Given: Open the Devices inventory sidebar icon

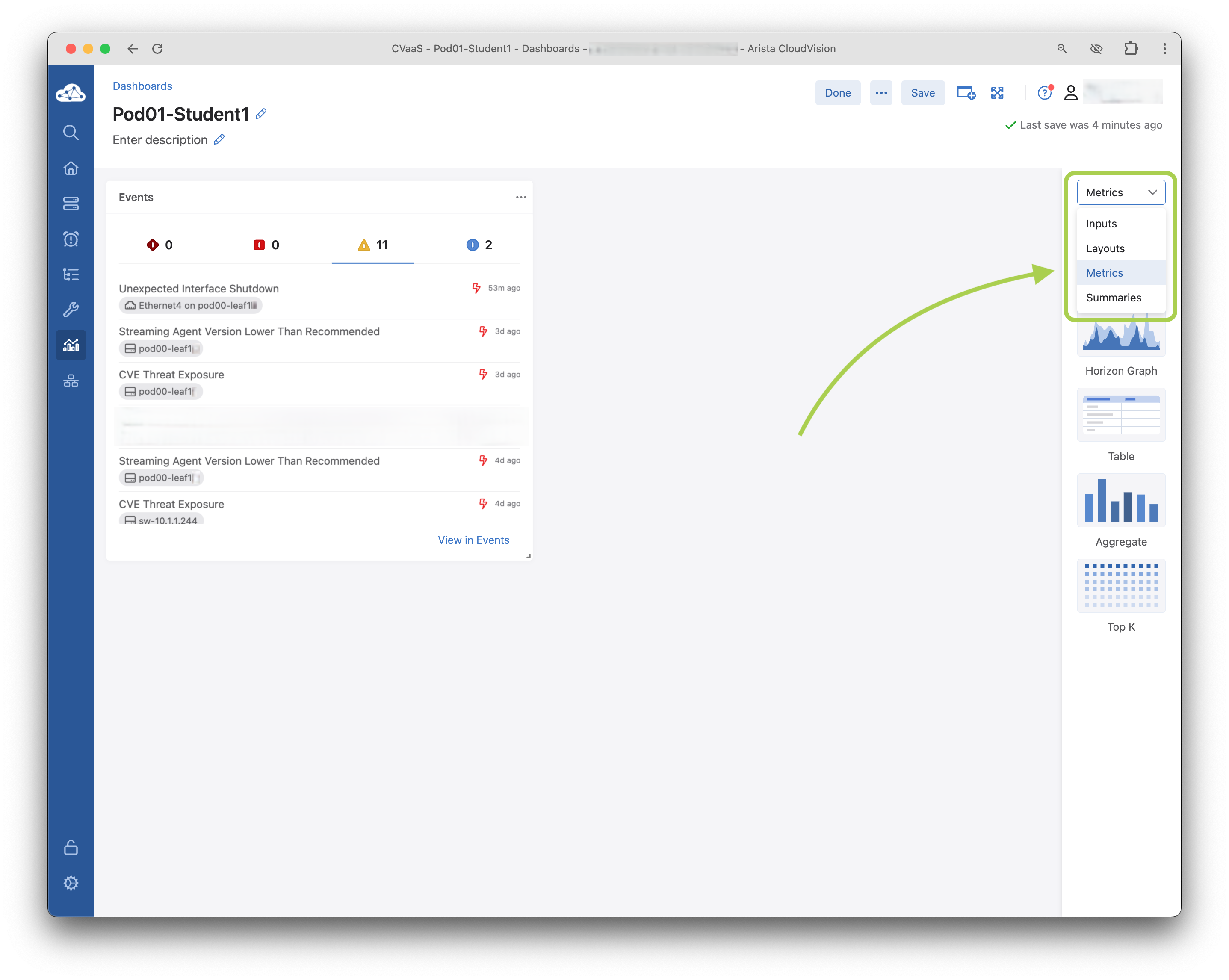Looking at the screenshot, I should point(71,204).
